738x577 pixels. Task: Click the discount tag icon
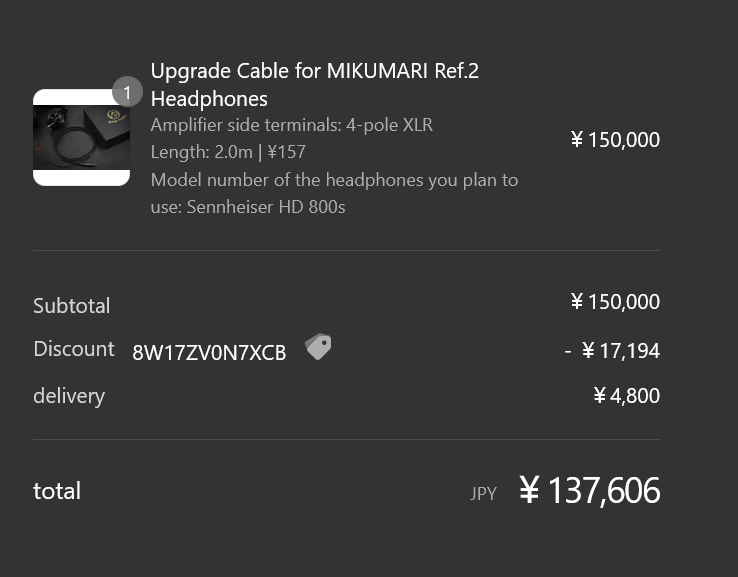[x=318, y=347]
